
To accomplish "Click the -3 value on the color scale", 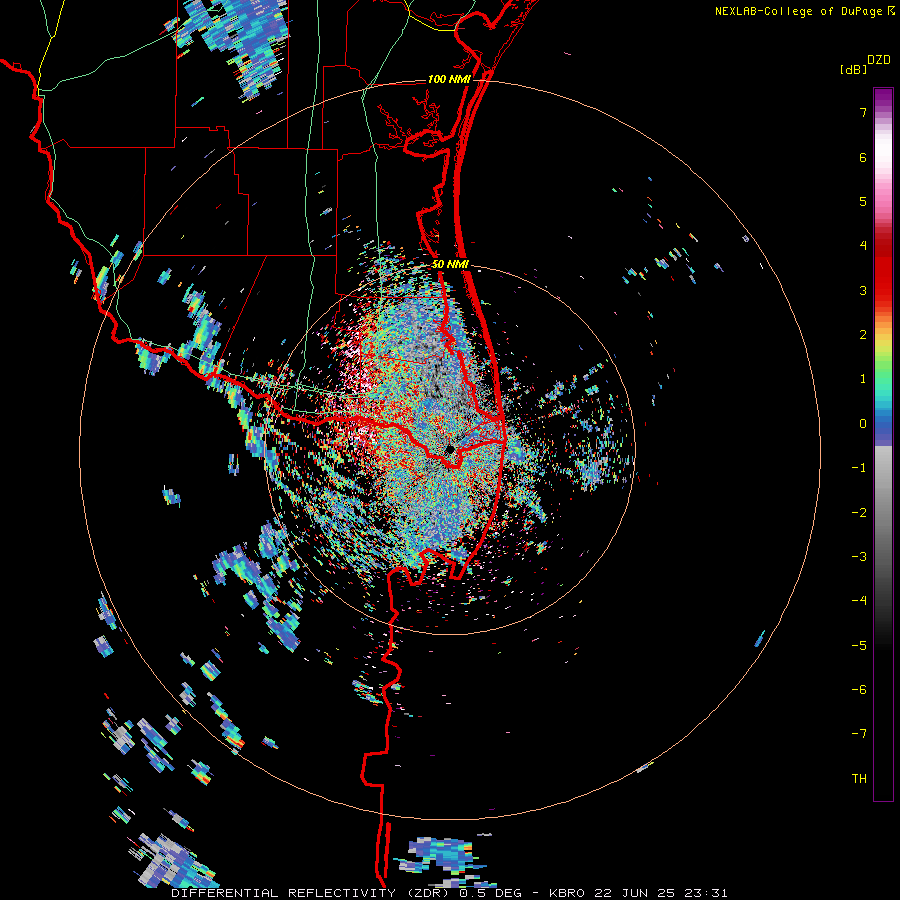I will (x=859, y=557).
